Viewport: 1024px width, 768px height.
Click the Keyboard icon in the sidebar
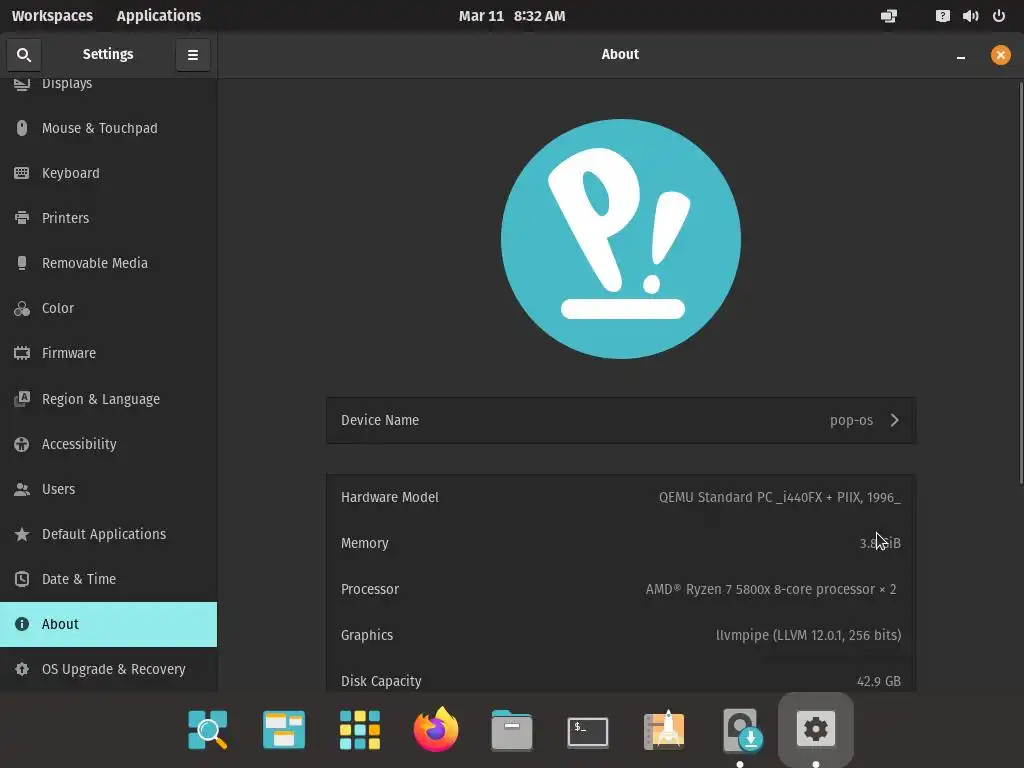click(22, 173)
